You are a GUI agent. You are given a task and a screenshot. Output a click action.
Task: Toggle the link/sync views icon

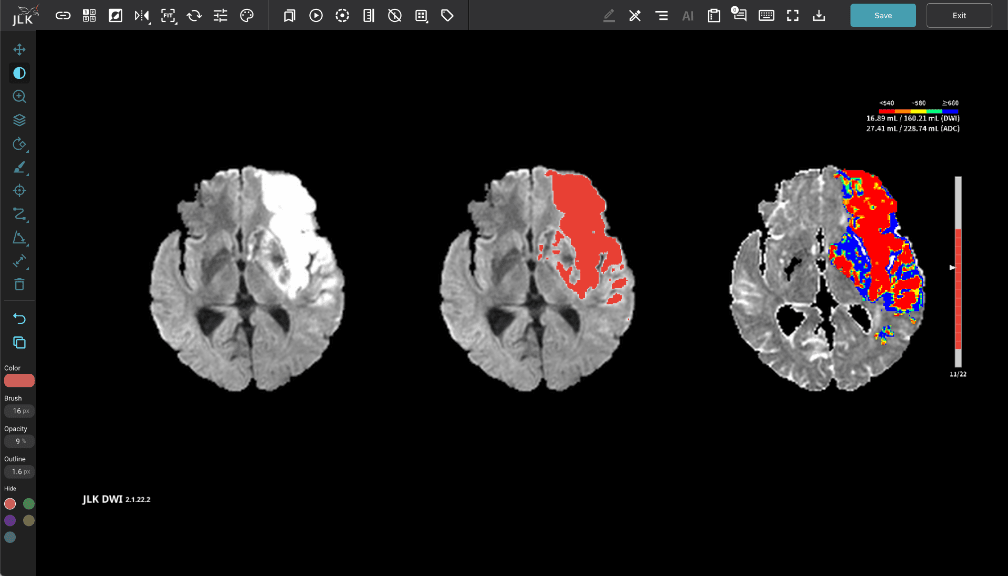pyautogui.click(x=63, y=15)
